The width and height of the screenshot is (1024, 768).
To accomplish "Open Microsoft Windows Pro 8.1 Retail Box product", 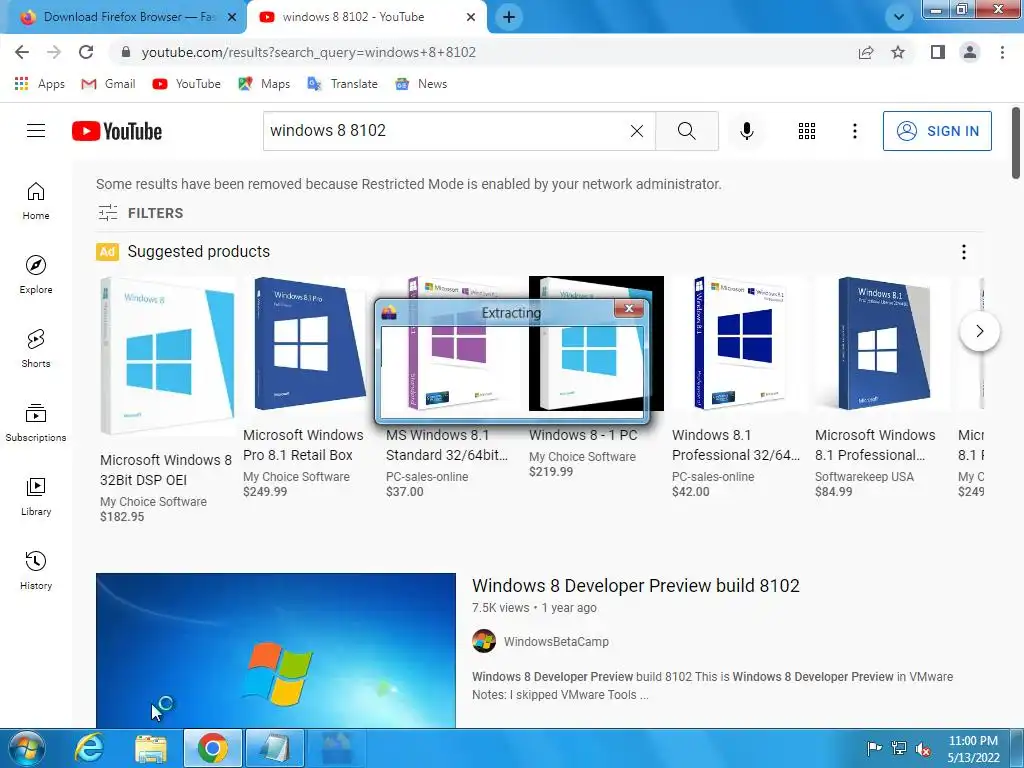I will [303, 445].
